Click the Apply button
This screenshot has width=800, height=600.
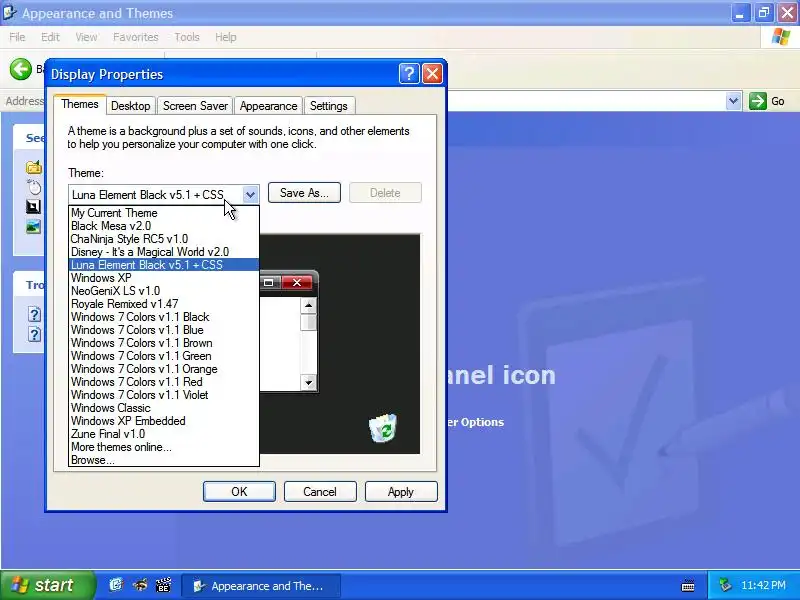(401, 491)
